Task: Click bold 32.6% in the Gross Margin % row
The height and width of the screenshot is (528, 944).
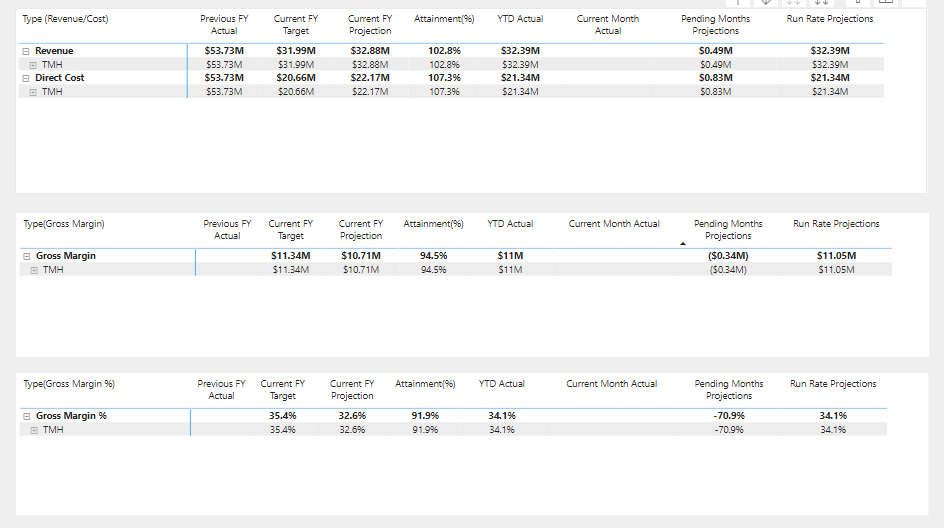Action: point(352,416)
